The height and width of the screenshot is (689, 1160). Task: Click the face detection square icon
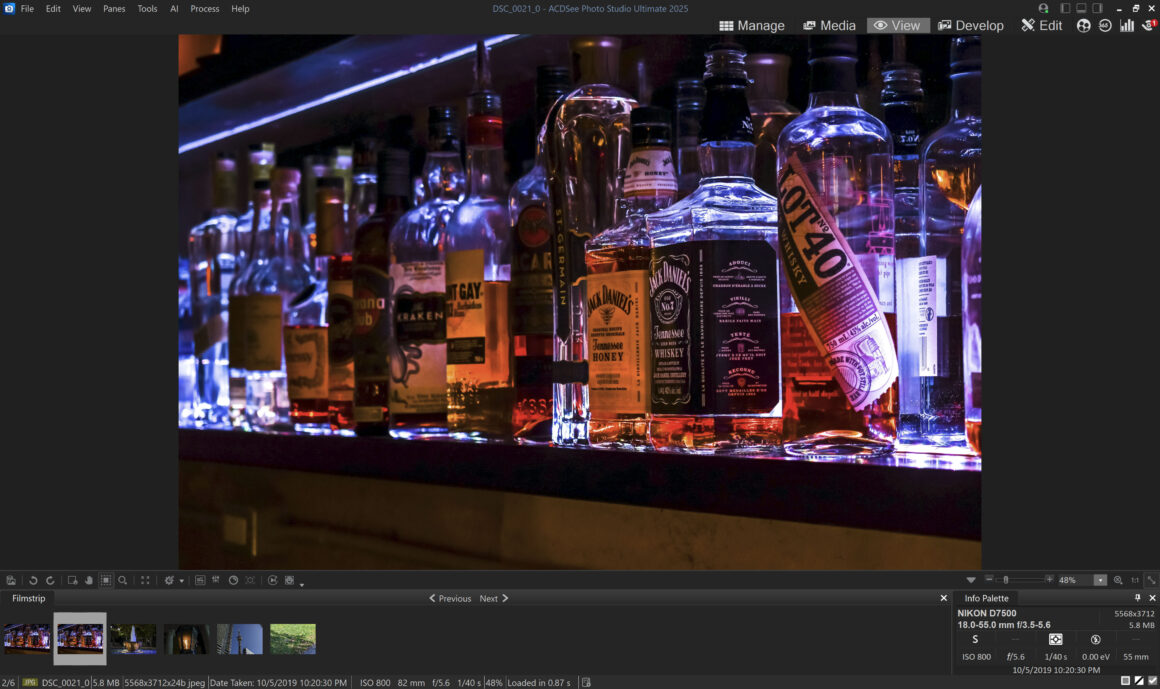(289, 581)
